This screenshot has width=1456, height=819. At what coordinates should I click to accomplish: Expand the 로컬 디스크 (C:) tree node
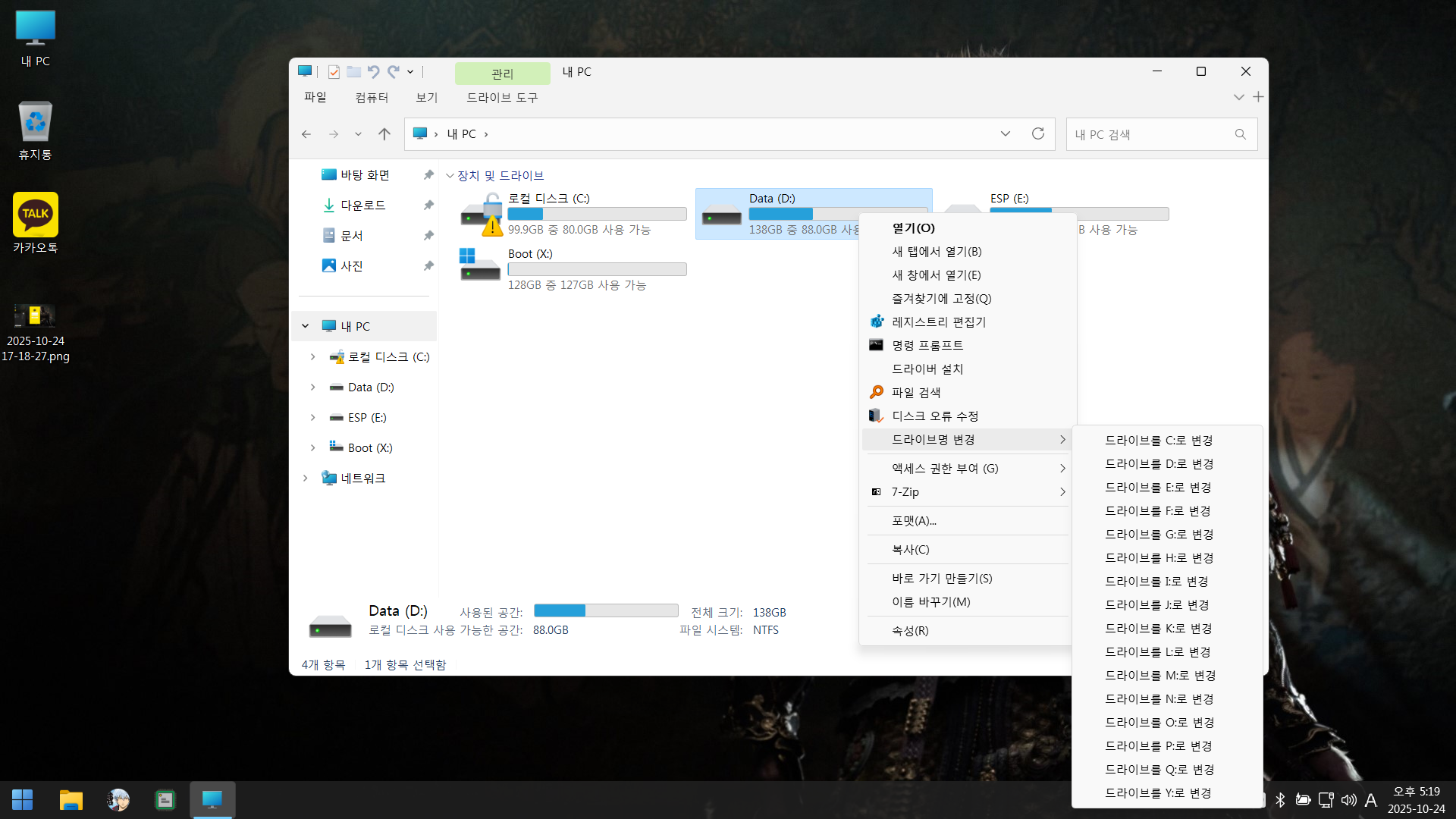[x=312, y=357]
